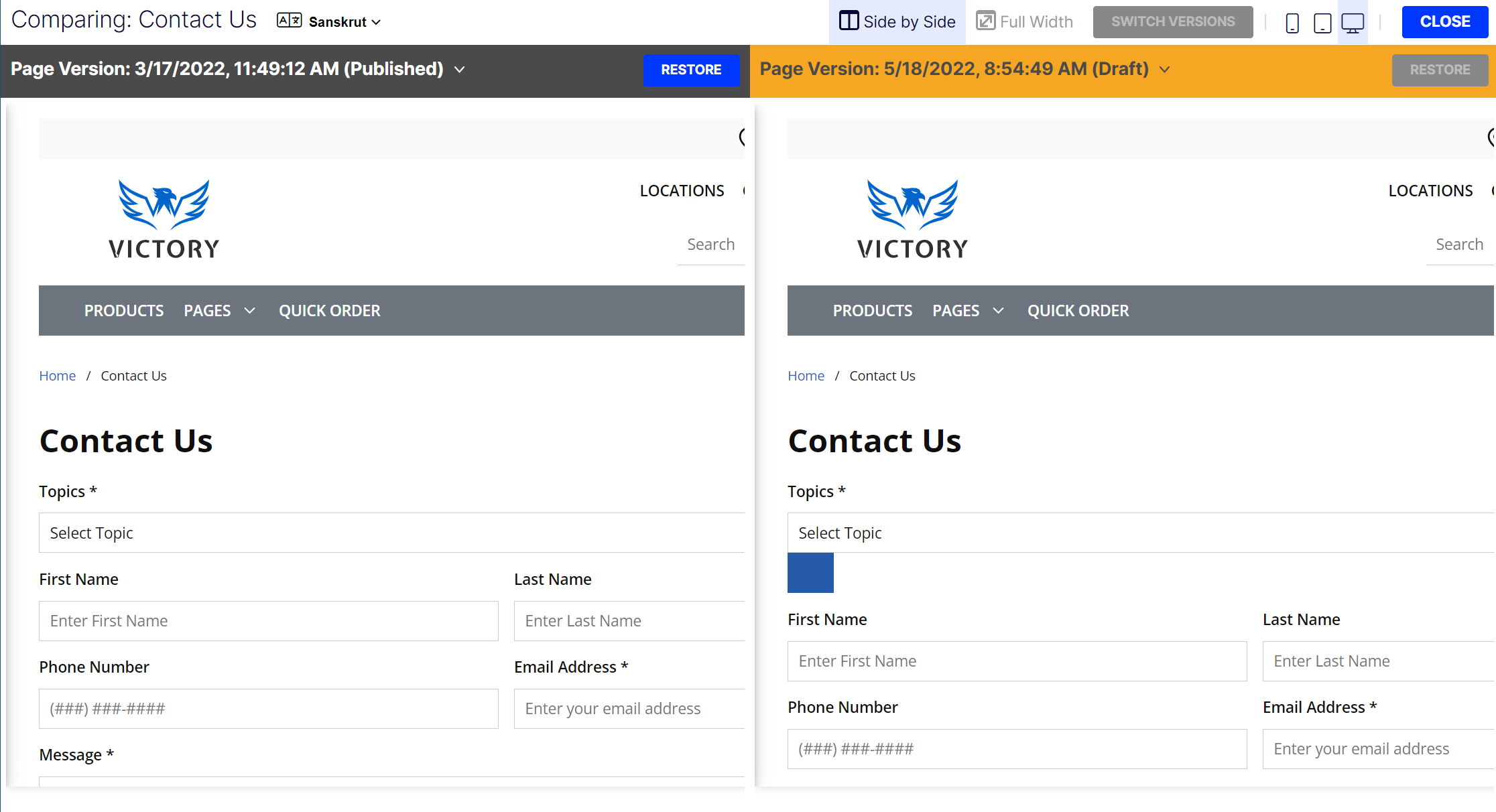Click RESTORE on the Published version
This screenshot has width=1496, height=812.
click(x=691, y=70)
